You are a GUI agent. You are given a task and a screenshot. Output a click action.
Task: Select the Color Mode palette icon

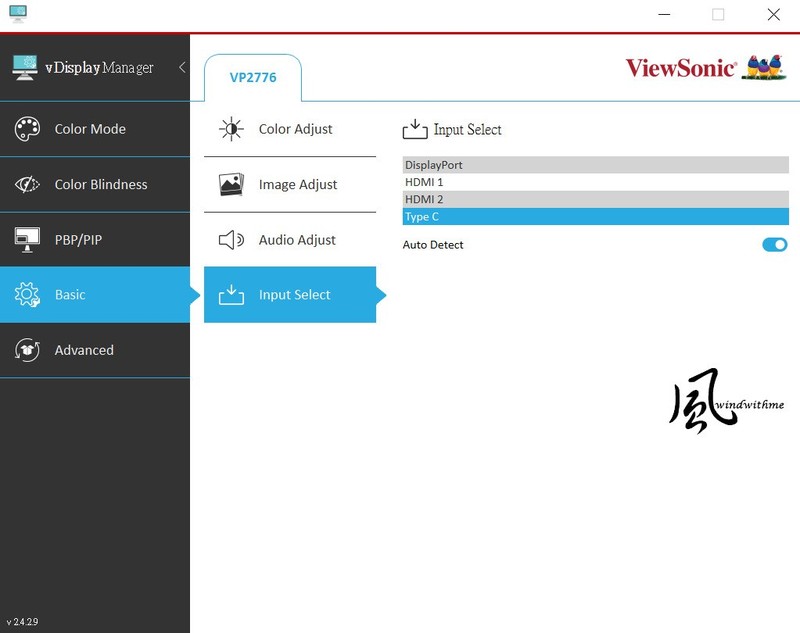(27, 129)
